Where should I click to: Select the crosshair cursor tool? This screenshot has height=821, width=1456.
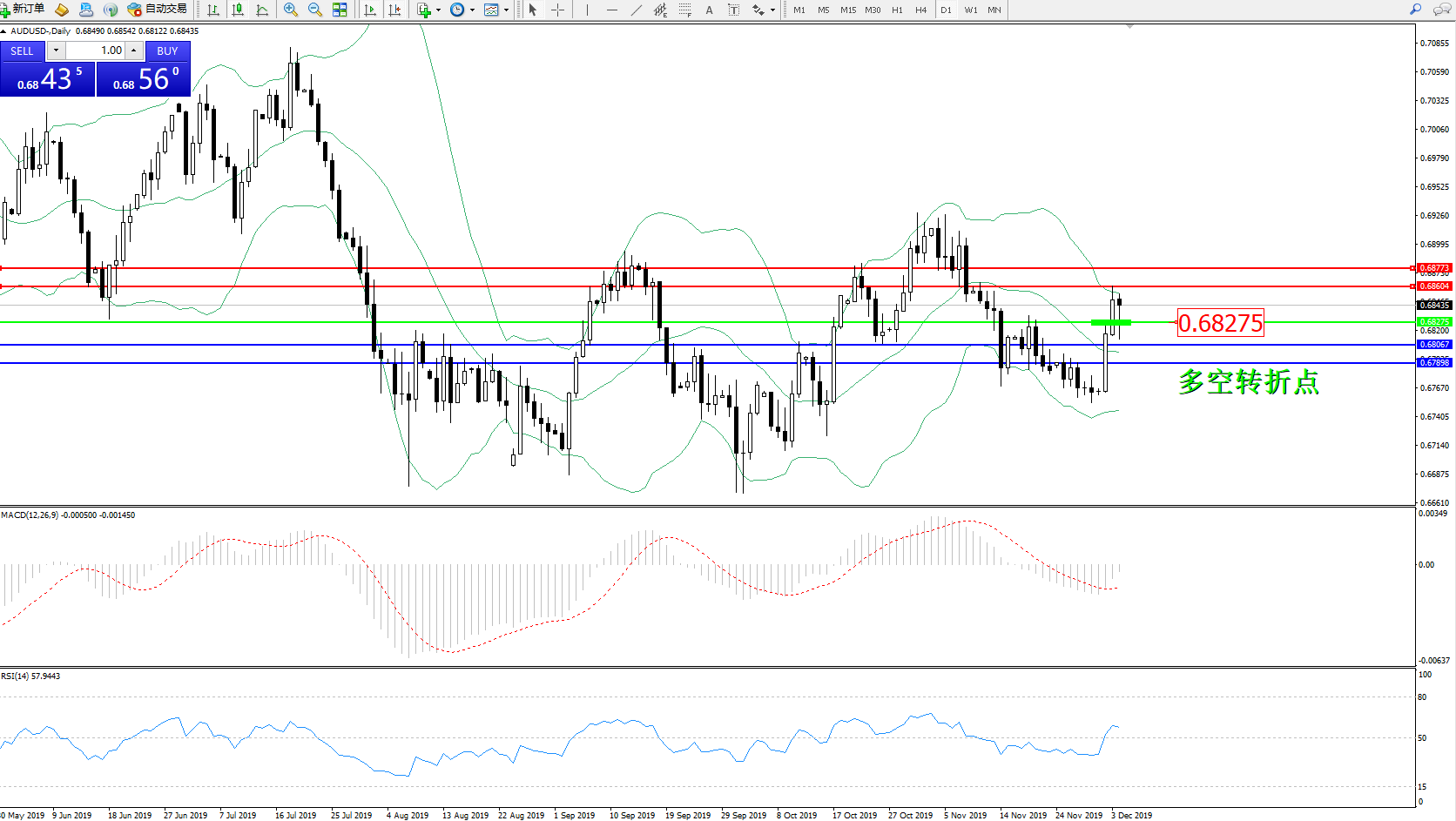558,10
